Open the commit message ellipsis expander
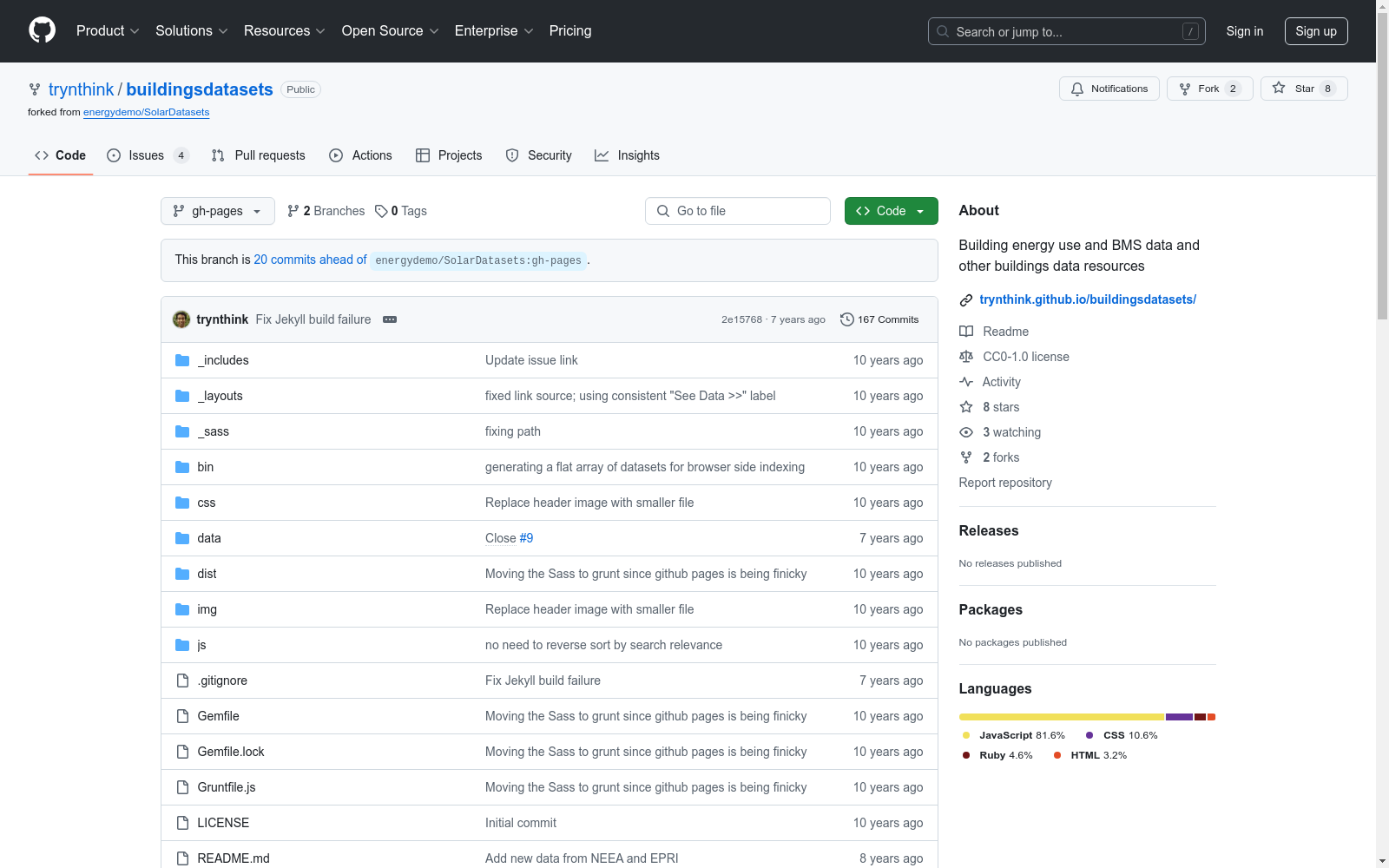The height and width of the screenshot is (868, 1389). (x=390, y=319)
